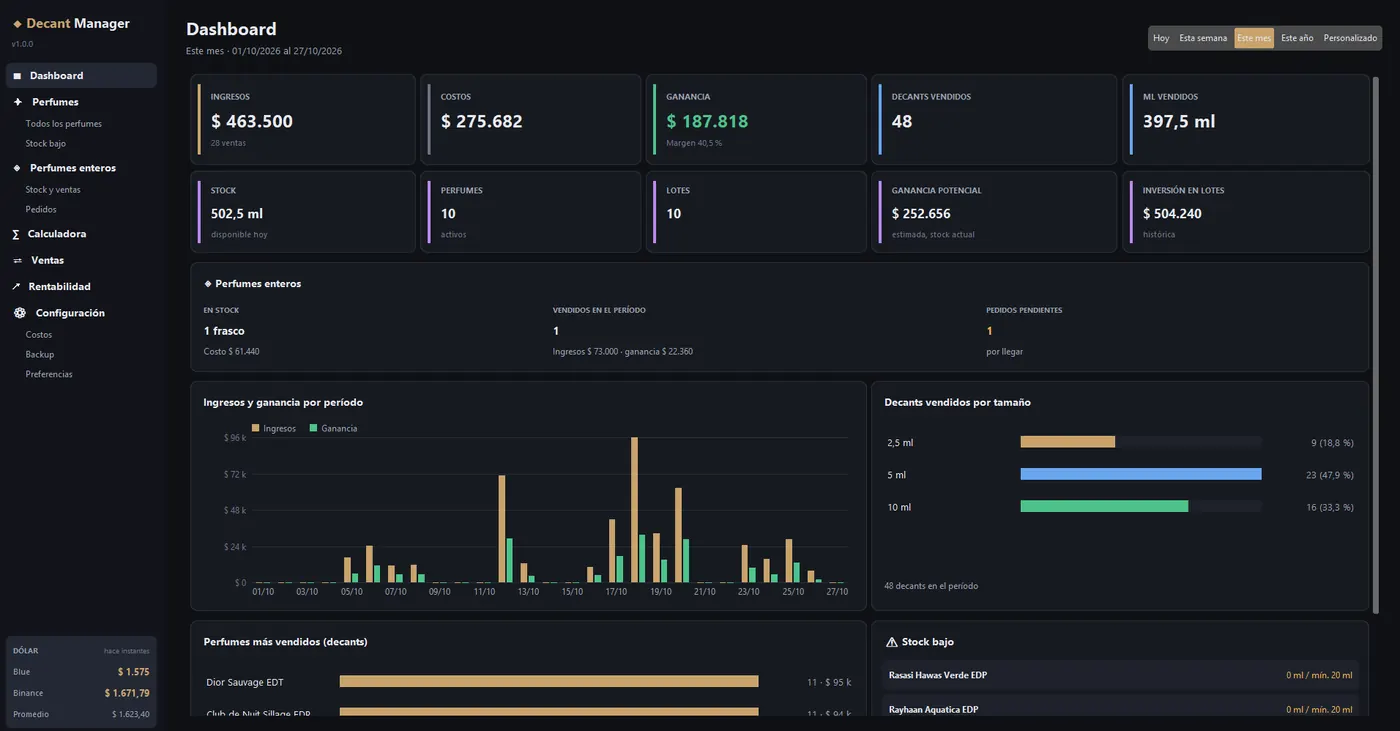Click the Perfumes 10 activos card

tap(531, 212)
